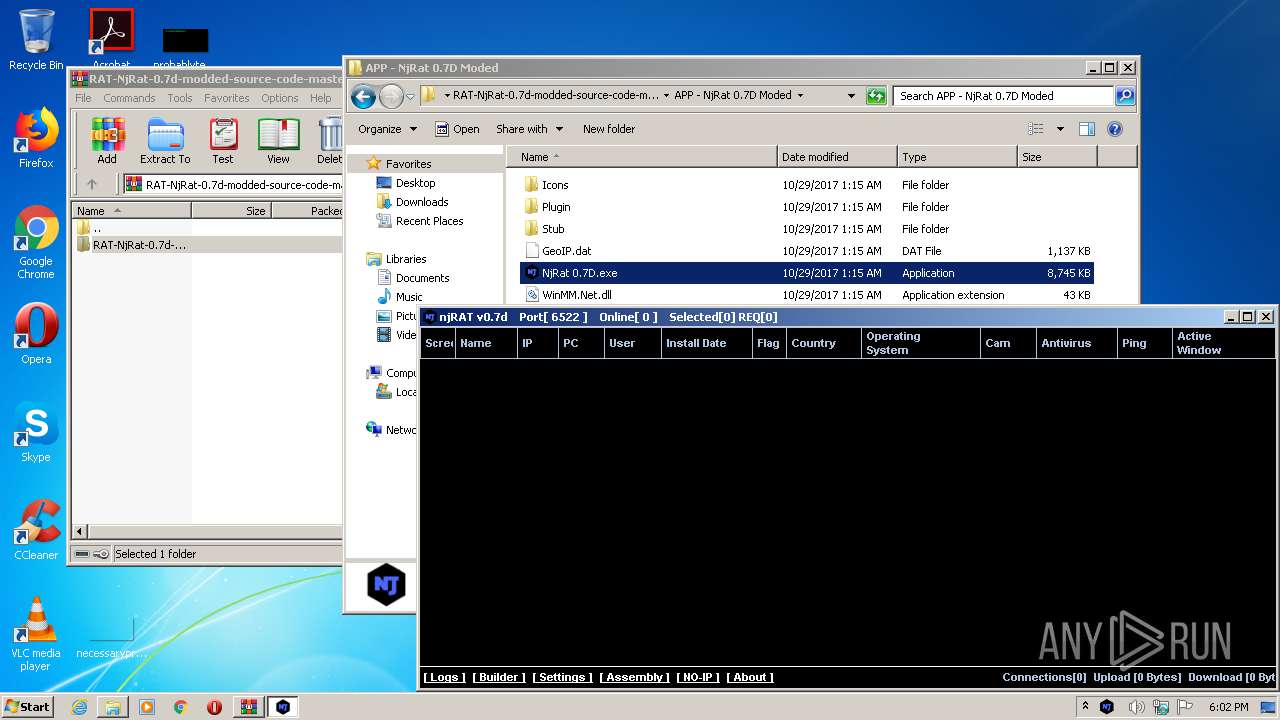Image resolution: width=1280 pixels, height=720 pixels.
Task: Click [ Assembly ] in njRAT
Action: click(635, 677)
